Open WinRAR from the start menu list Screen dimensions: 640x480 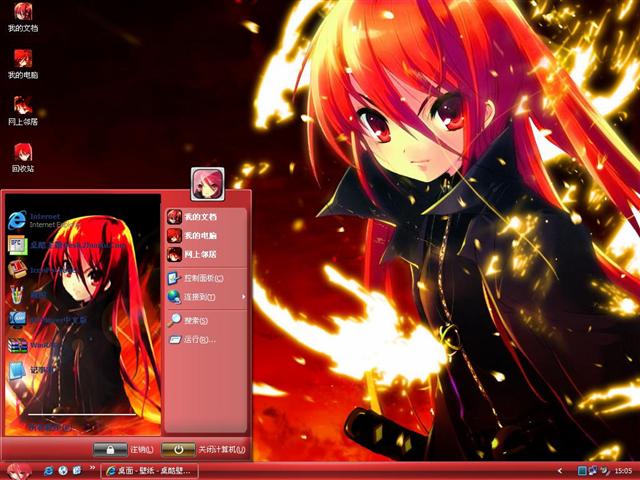[35, 345]
